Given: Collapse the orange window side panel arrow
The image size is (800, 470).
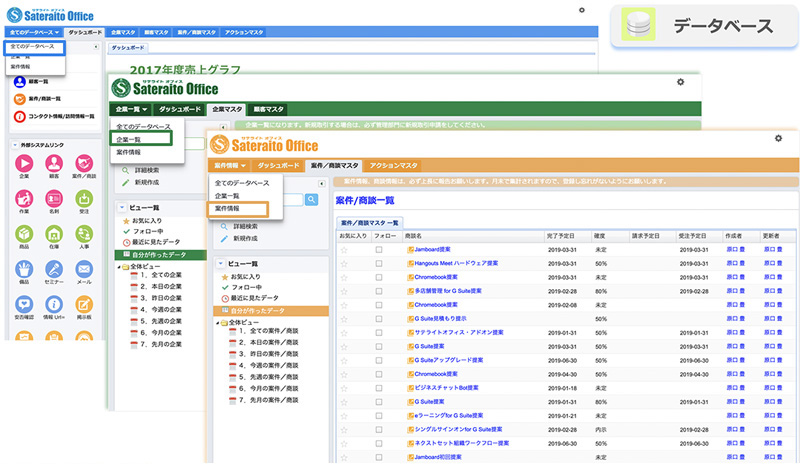Looking at the screenshot, I should tap(321, 184).
